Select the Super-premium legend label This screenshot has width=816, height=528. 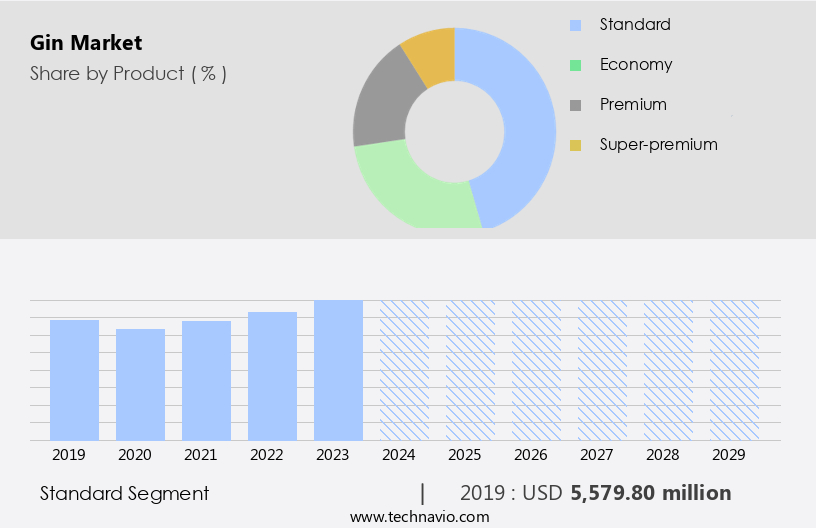(658, 144)
